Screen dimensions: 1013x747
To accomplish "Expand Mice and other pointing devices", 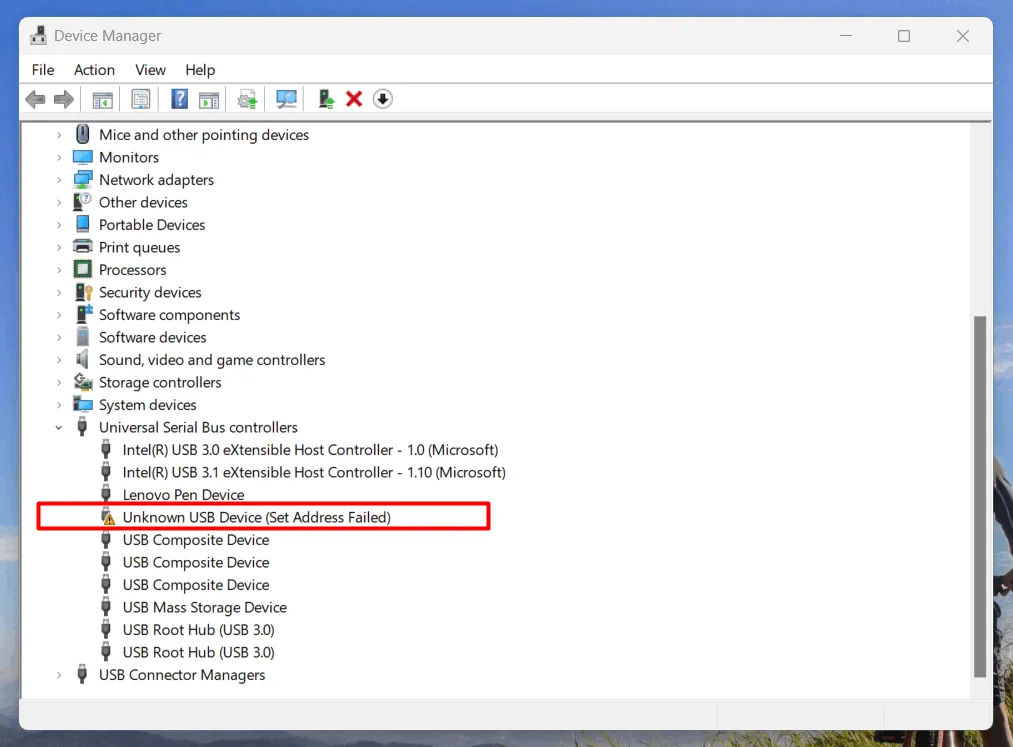I will pyautogui.click(x=59, y=135).
